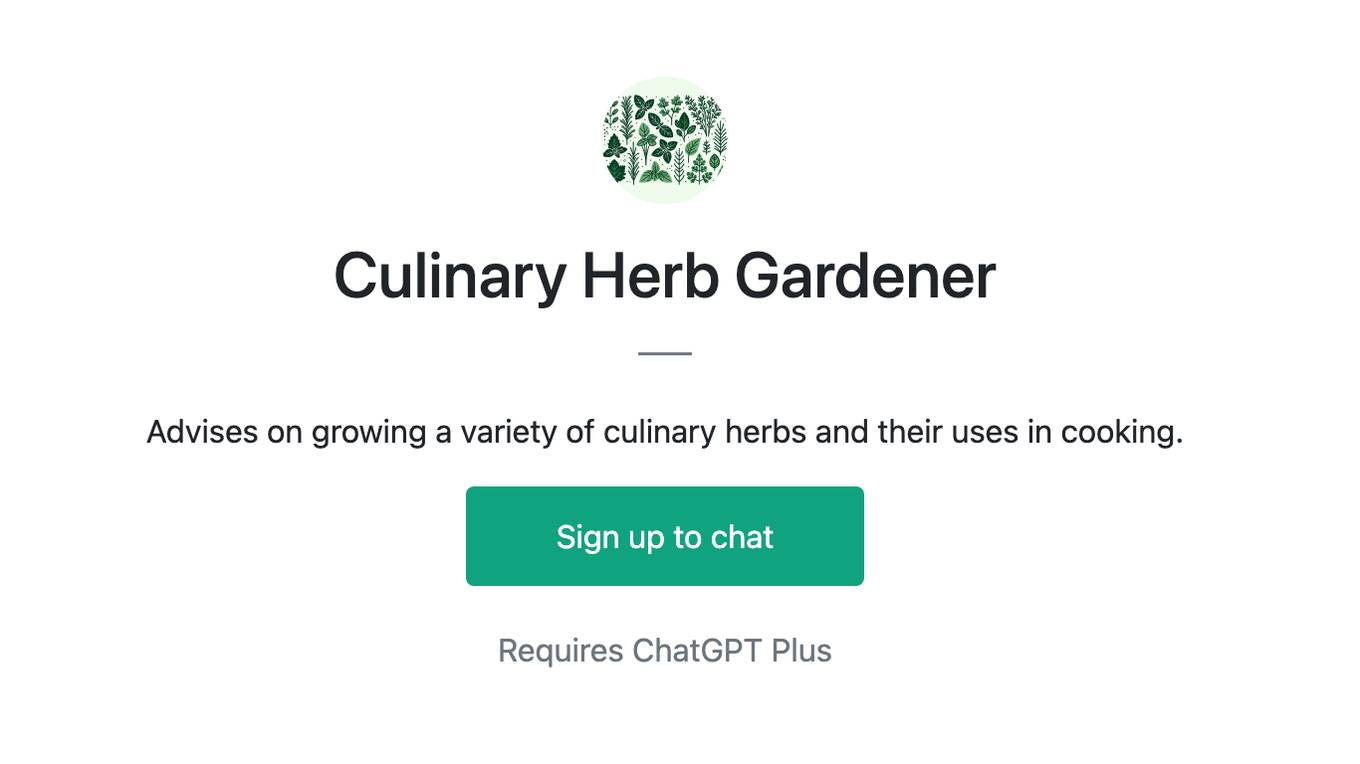Select the Culinary Herb Gardener title

pos(665,276)
